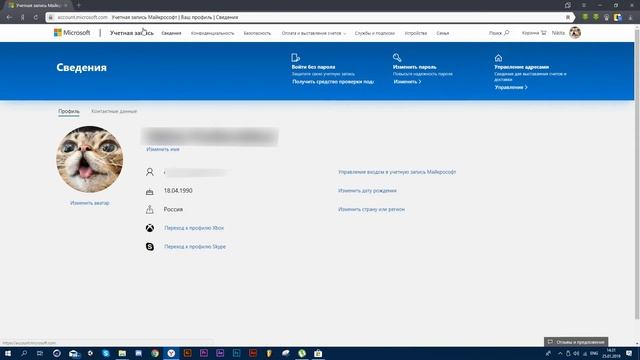The height and width of the screenshot is (360, 640).
Task: Click Управление link under Управление адресами
Action: pyautogui.click(x=511, y=87)
